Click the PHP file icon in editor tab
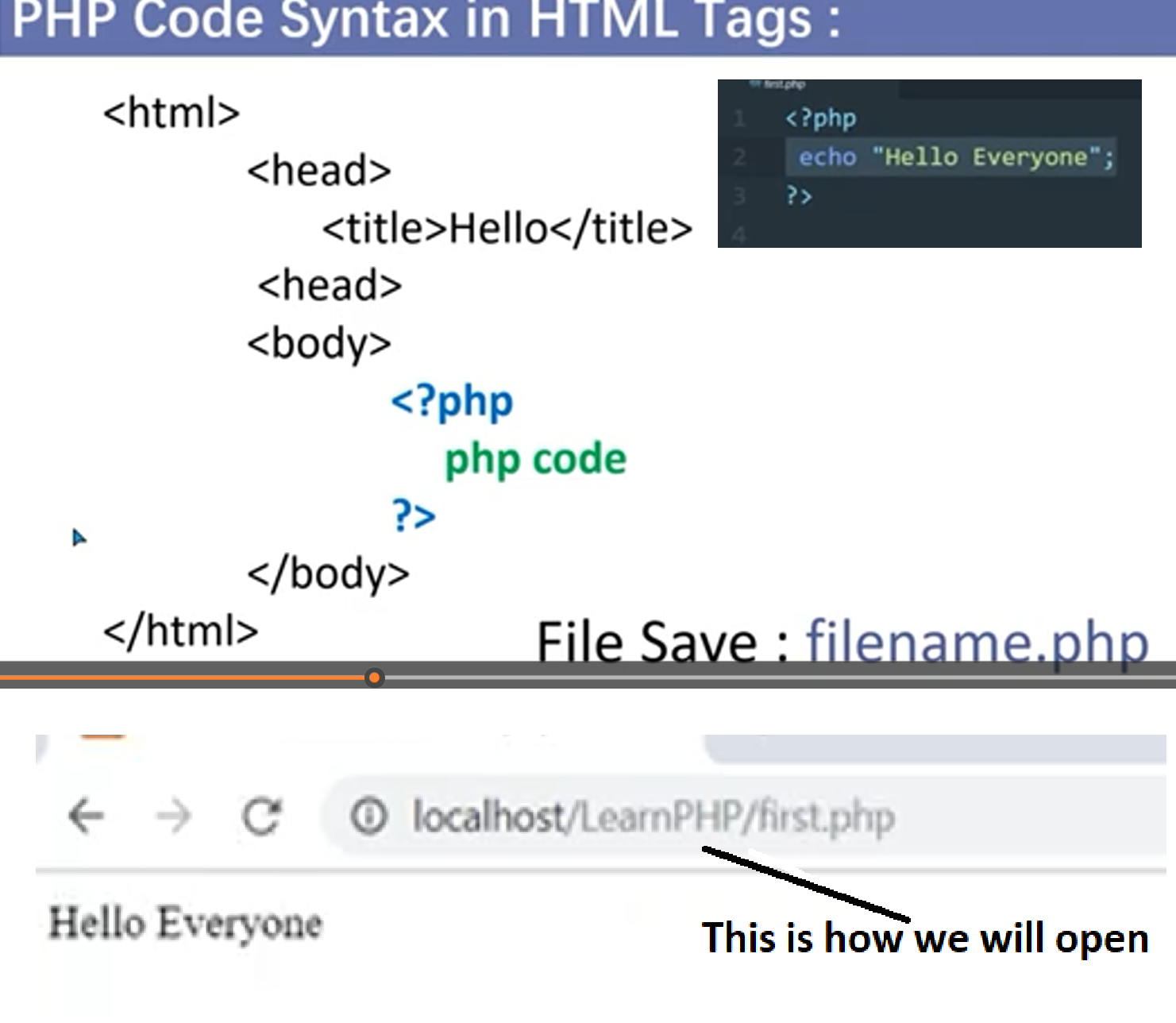The width and height of the screenshot is (1176, 1023). coord(755,84)
